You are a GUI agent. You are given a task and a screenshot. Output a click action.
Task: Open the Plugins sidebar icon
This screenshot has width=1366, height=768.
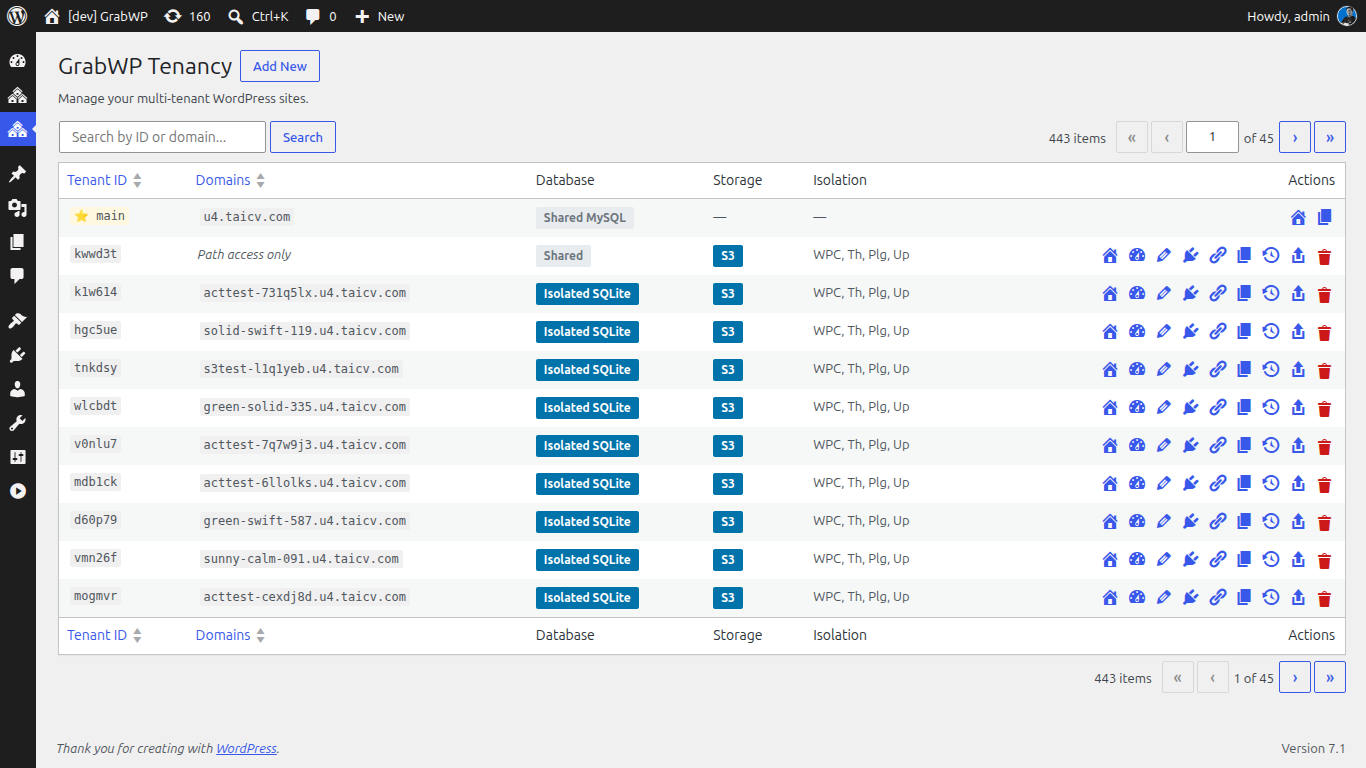pyautogui.click(x=17, y=355)
